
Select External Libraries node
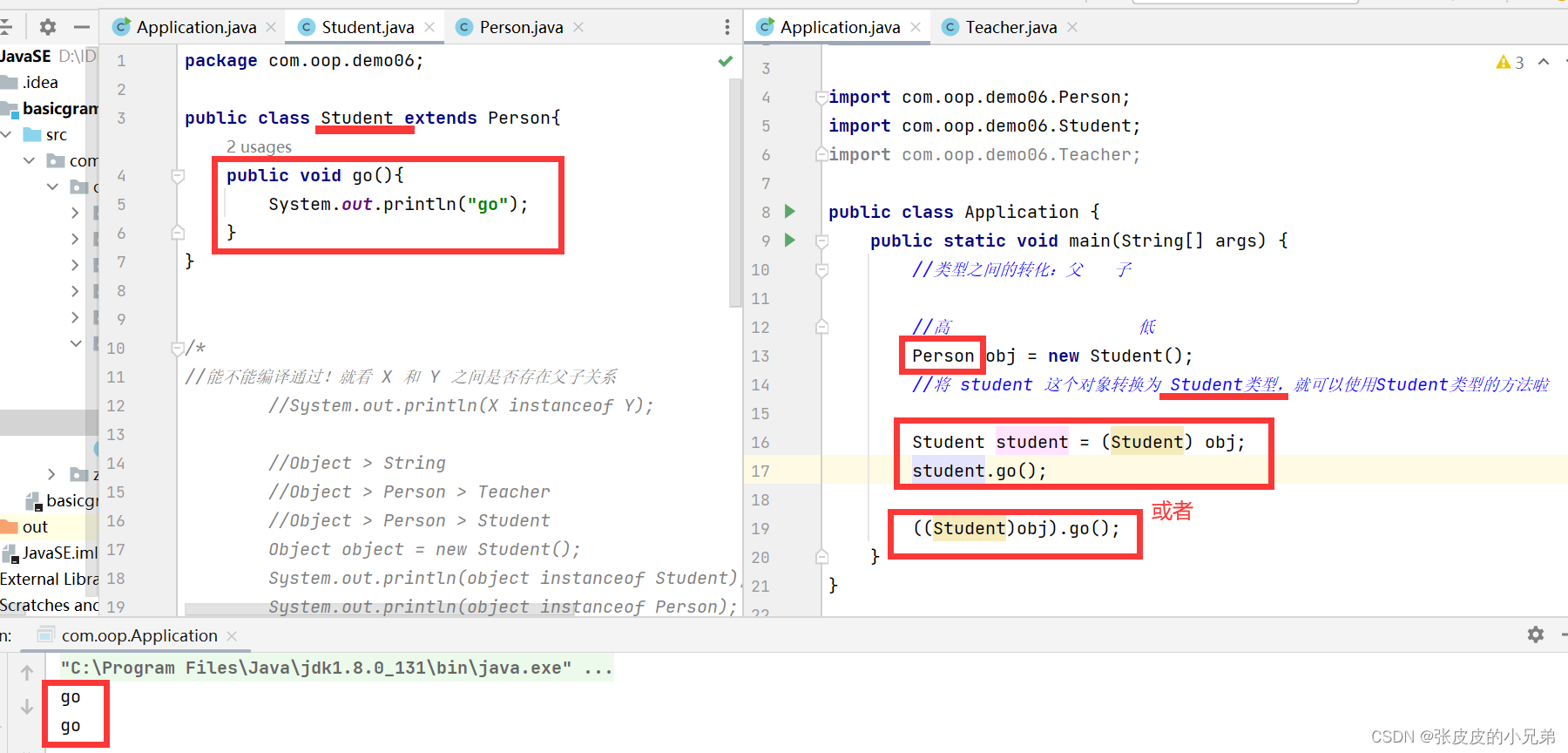pyautogui.click(x=50, y=579)
